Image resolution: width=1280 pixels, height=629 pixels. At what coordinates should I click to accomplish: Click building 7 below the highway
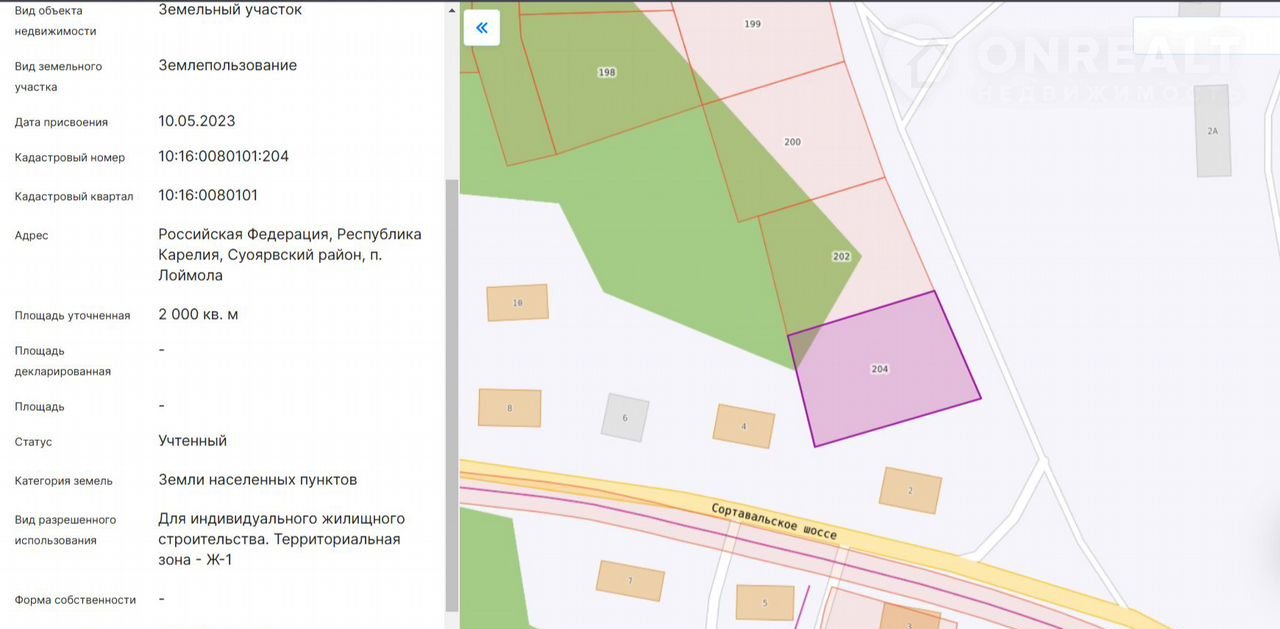coord(630,581)
